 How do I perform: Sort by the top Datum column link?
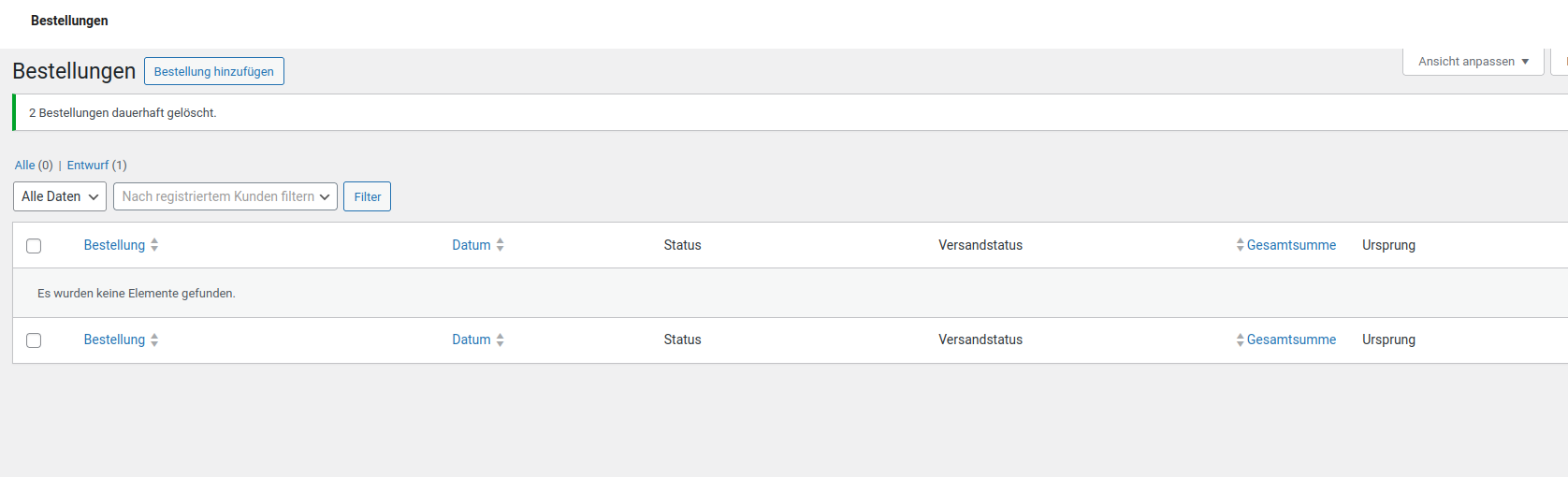[471, 245]
